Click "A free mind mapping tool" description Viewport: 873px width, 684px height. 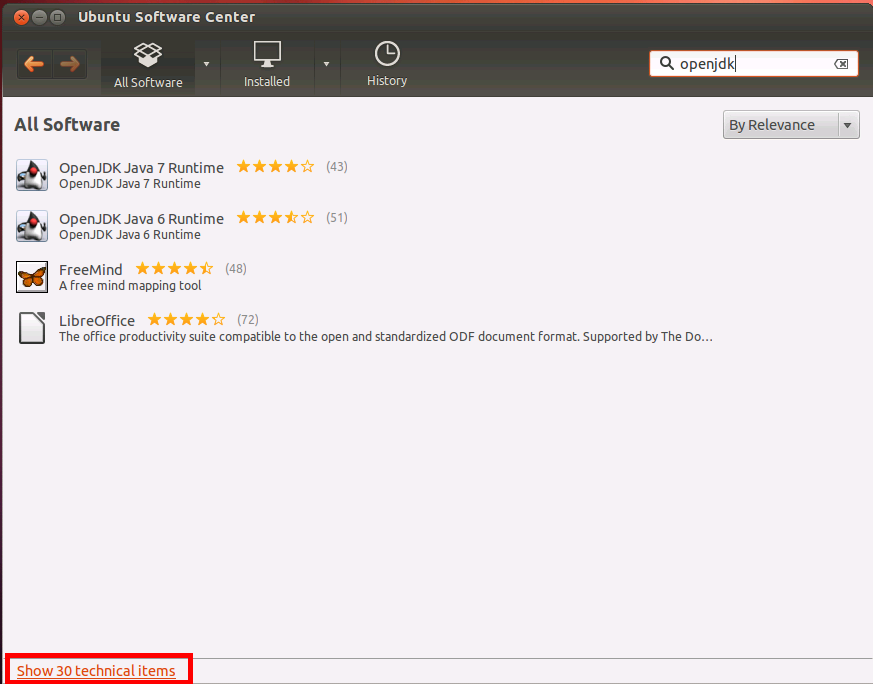pyautogui.click(x=130, y=286)
